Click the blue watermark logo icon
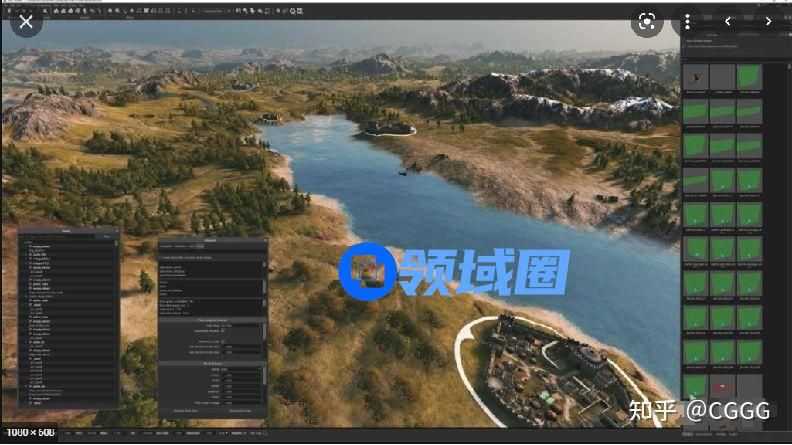 pyautogui.click(x=364, y=270)
